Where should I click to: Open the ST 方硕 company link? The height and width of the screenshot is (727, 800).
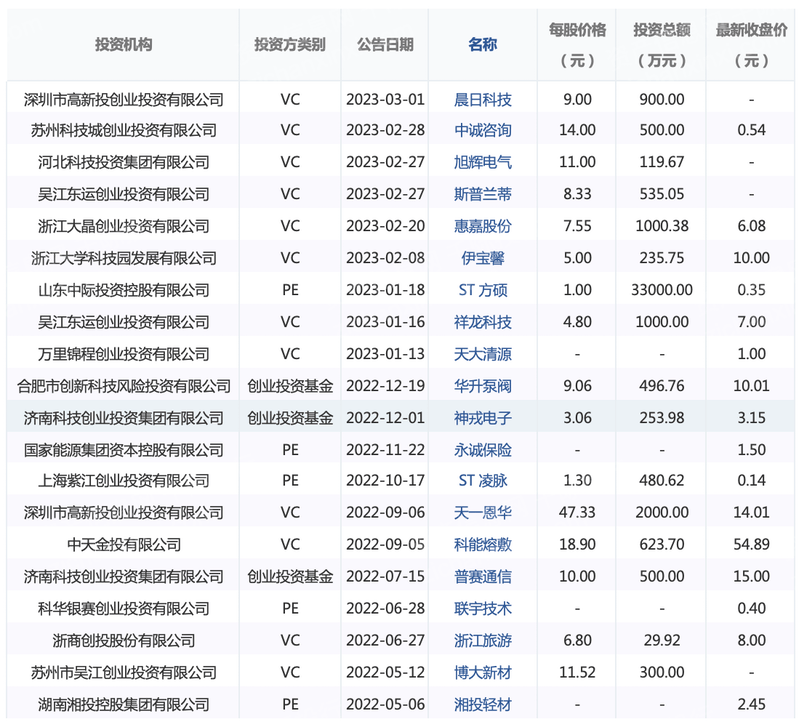pos(483,290)
